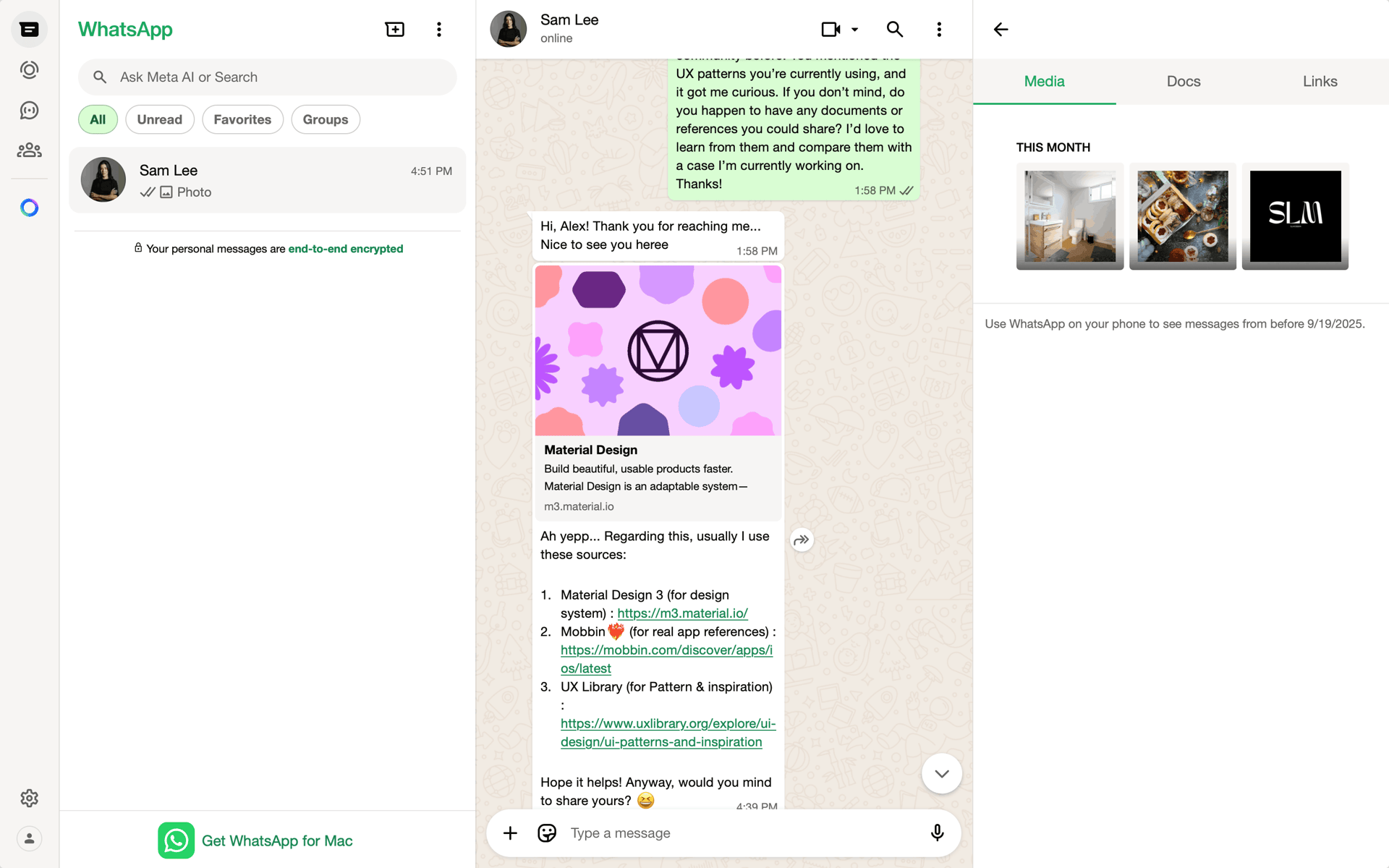
Task: Jump to latest messages with down chevron
Action: [942, 773]
